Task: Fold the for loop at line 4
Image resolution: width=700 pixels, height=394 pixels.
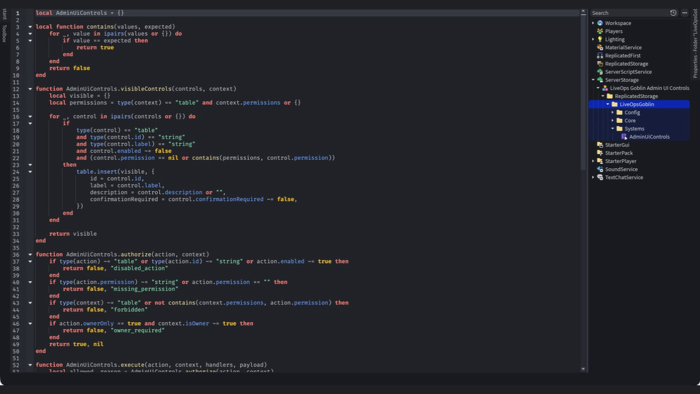Action: (x=30, y=33)
